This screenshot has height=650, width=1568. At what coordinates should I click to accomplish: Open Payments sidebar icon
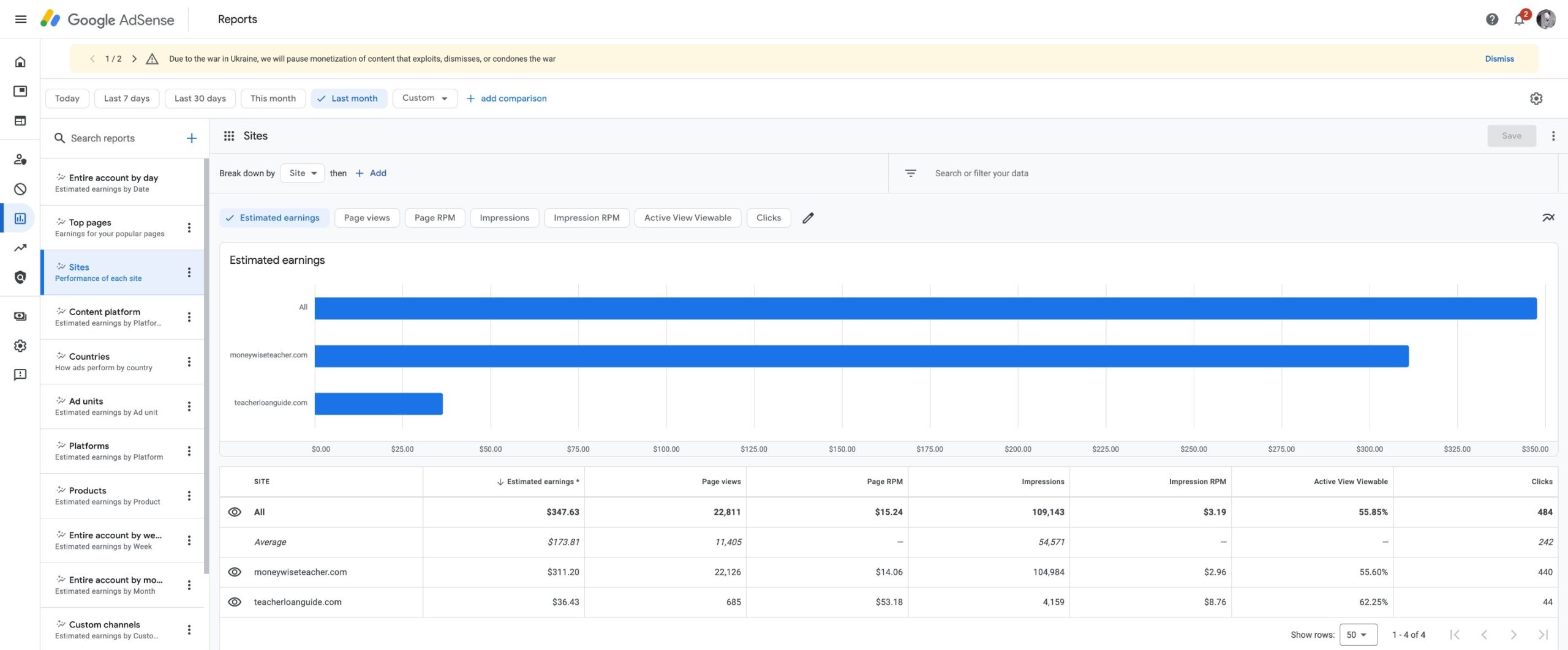coord(20,316)
